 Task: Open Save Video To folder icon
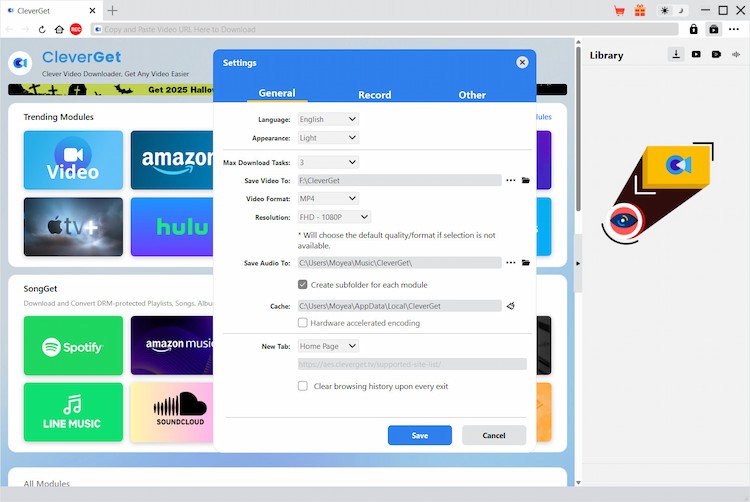point(526,181)
